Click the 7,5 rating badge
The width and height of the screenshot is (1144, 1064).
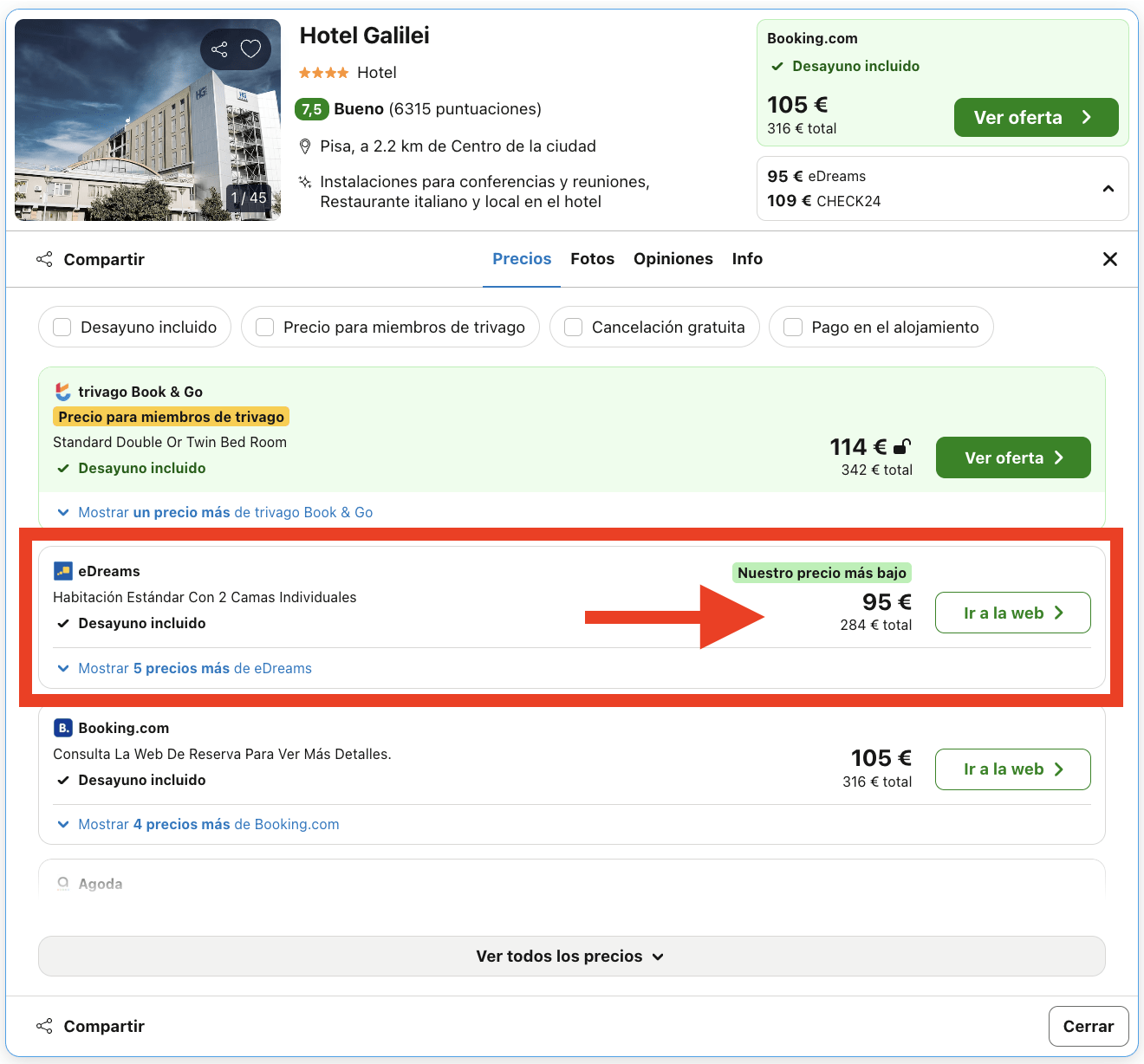(x=312, y=109)
